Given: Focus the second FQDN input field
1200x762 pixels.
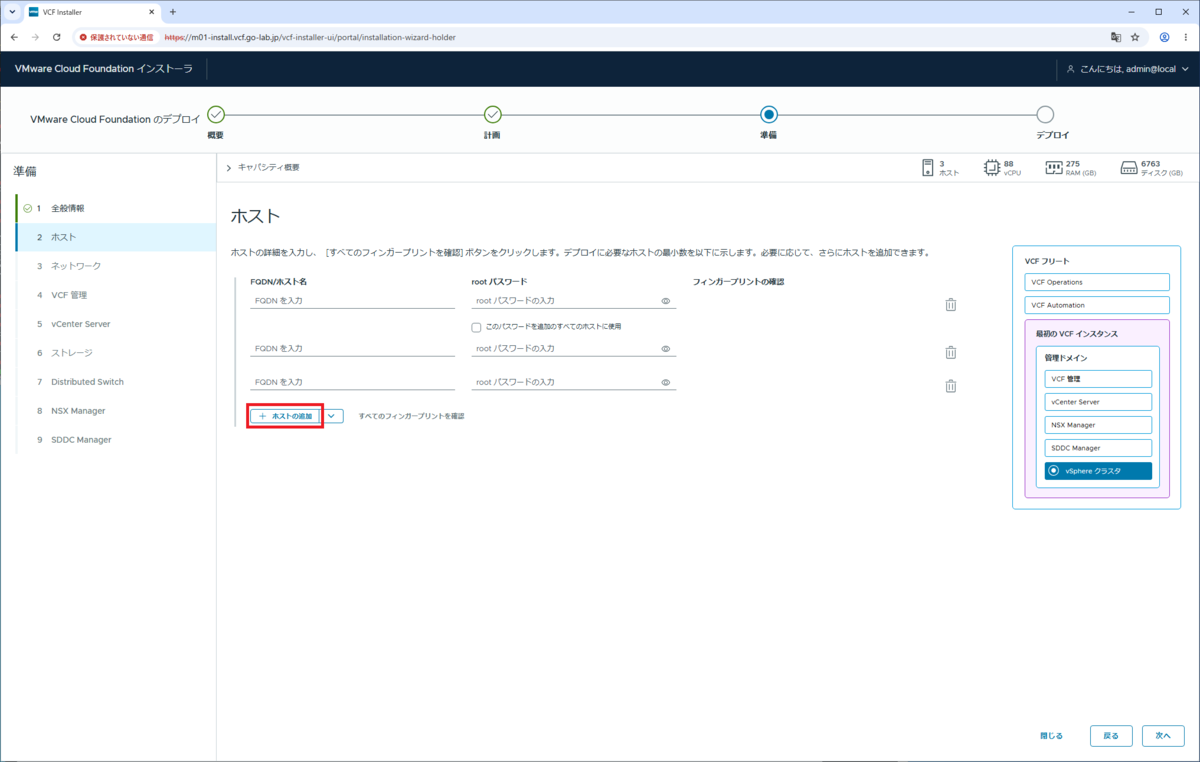Looking at the screenshot, I should [x=353, y=349].
